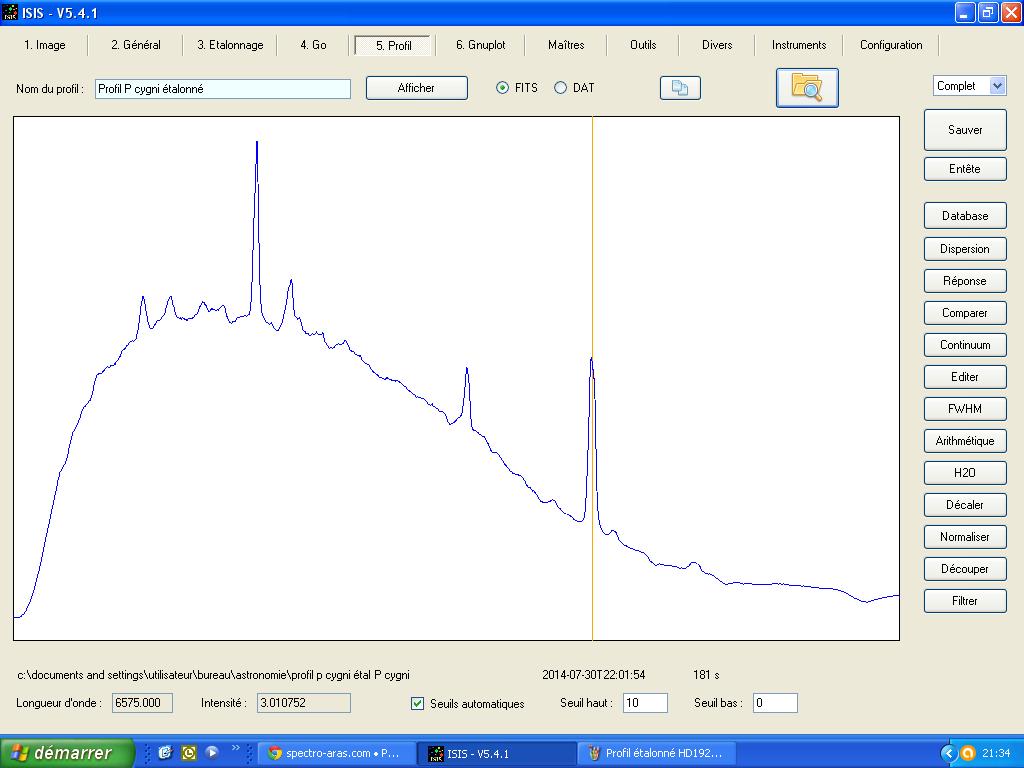This screenshot has height=768, width=1024.
Task: Click the copy profile icon button
Action: click(x=680, y=88)
